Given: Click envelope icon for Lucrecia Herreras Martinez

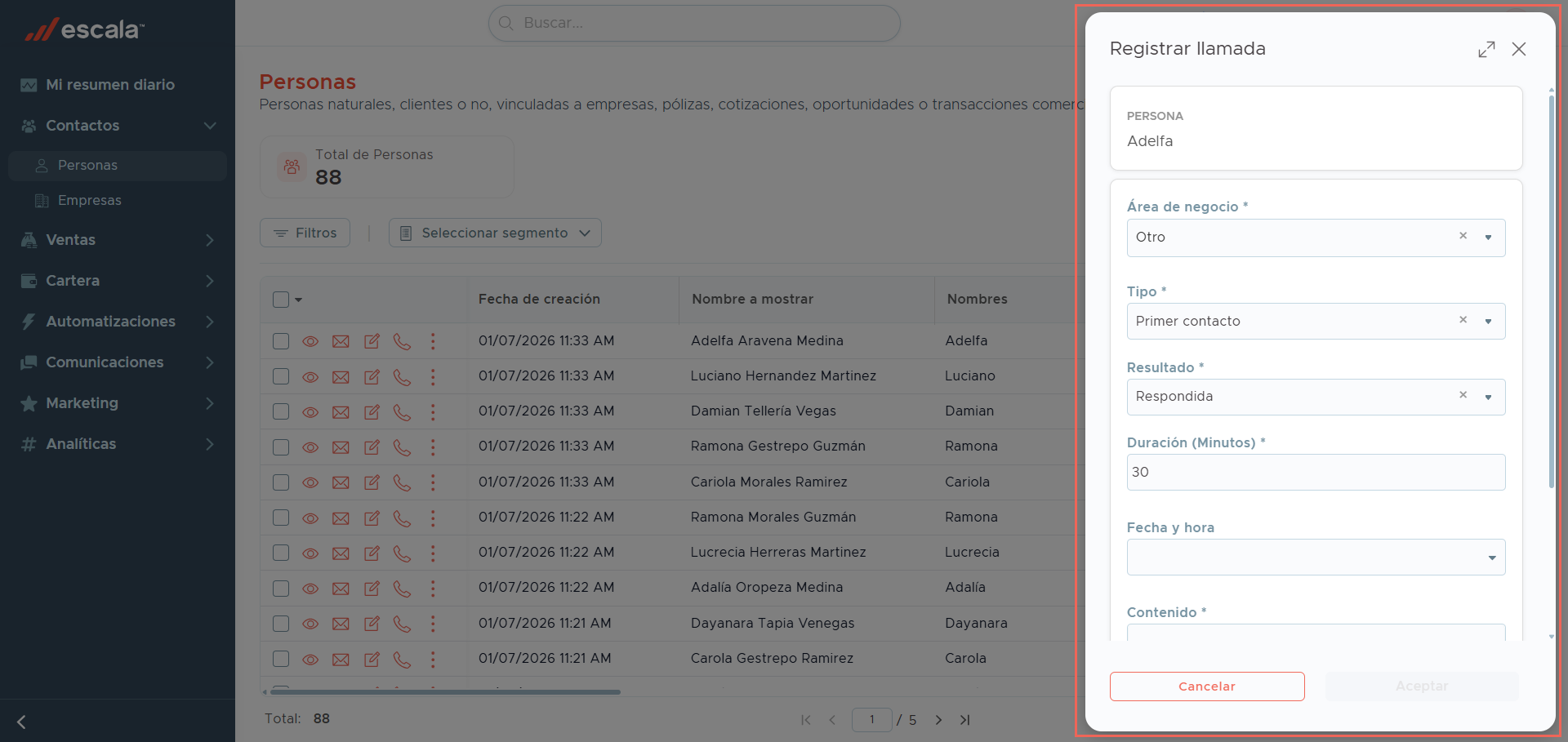Looking at the screenshot, I should 341,553.
